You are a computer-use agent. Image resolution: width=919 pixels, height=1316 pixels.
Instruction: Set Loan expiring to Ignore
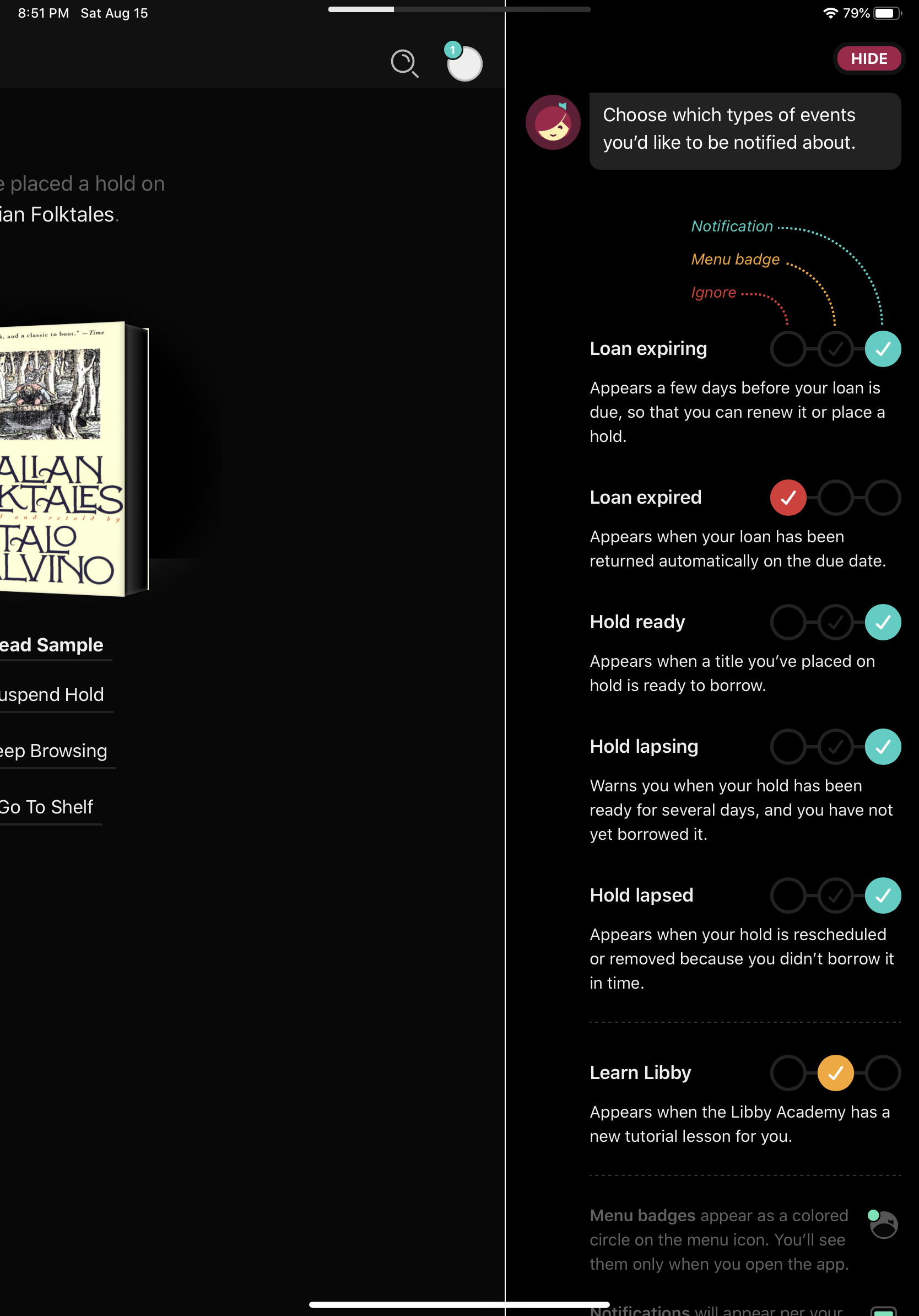(x=788, y=348)
